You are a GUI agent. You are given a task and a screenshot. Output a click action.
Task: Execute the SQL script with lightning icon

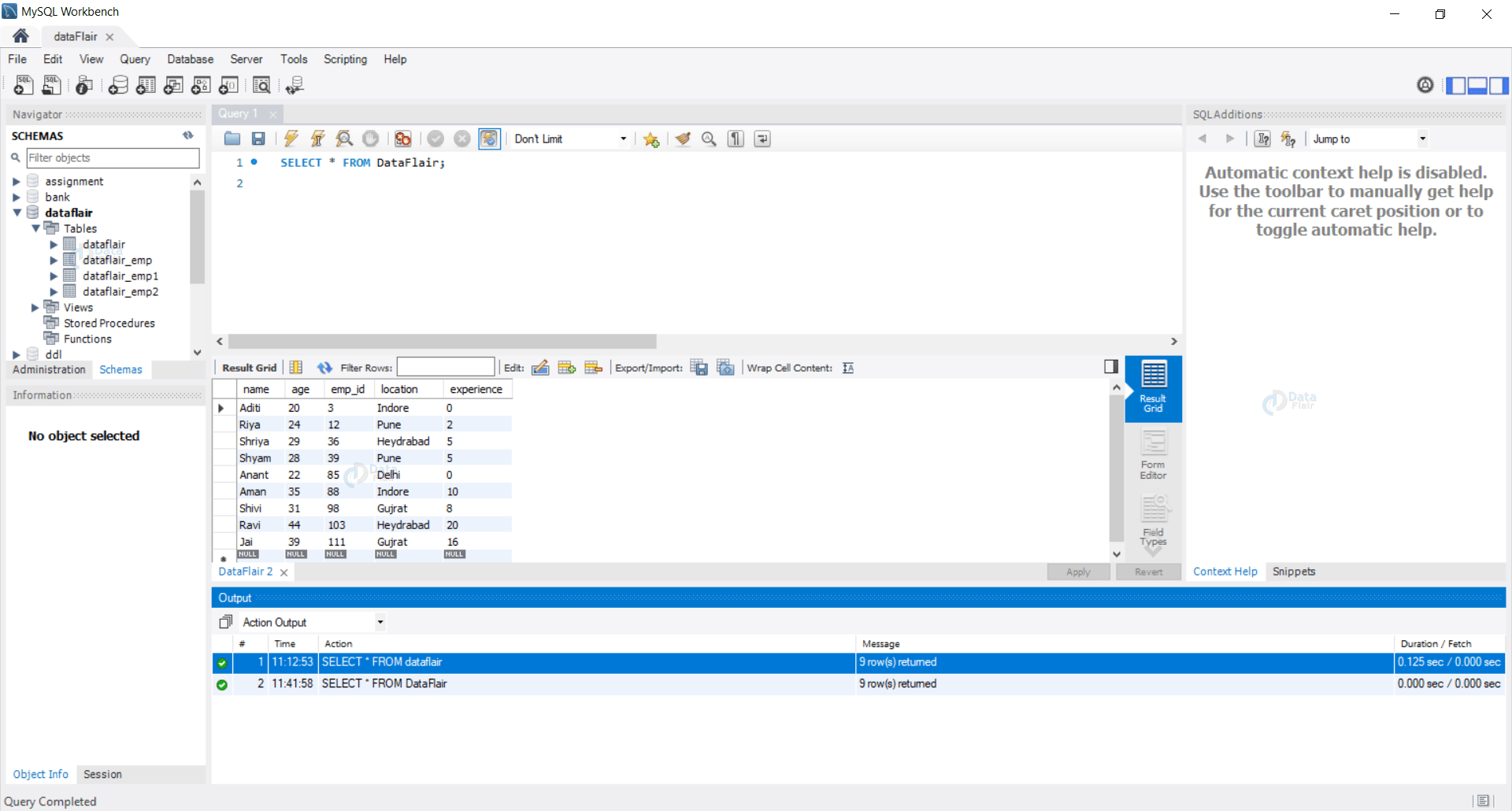click(x=291, y=139)
